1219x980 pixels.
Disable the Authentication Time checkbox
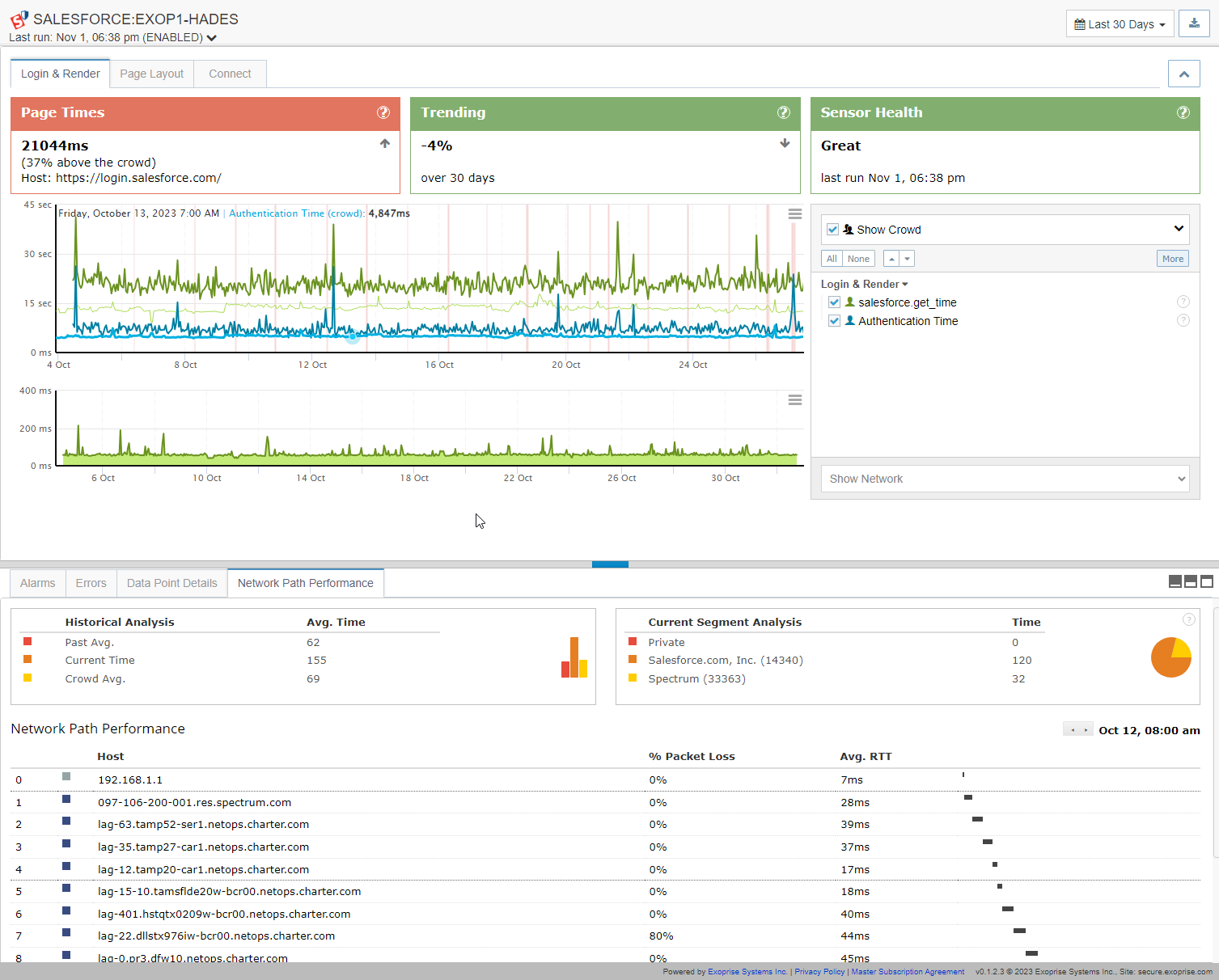[834, 321]
